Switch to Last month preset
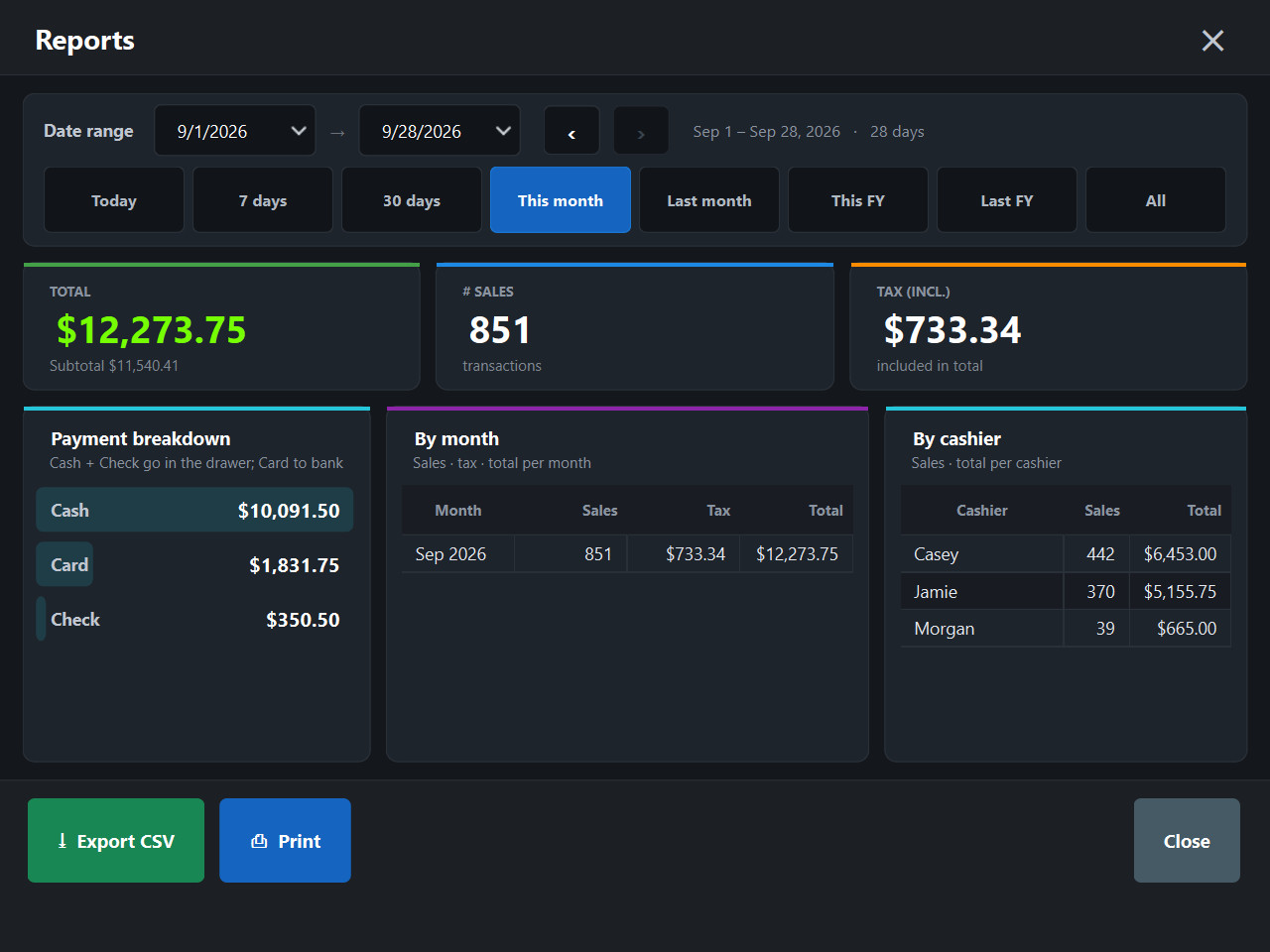This screenshot has height=952, width=1270. pyautogui.click(x=709, y=200)
